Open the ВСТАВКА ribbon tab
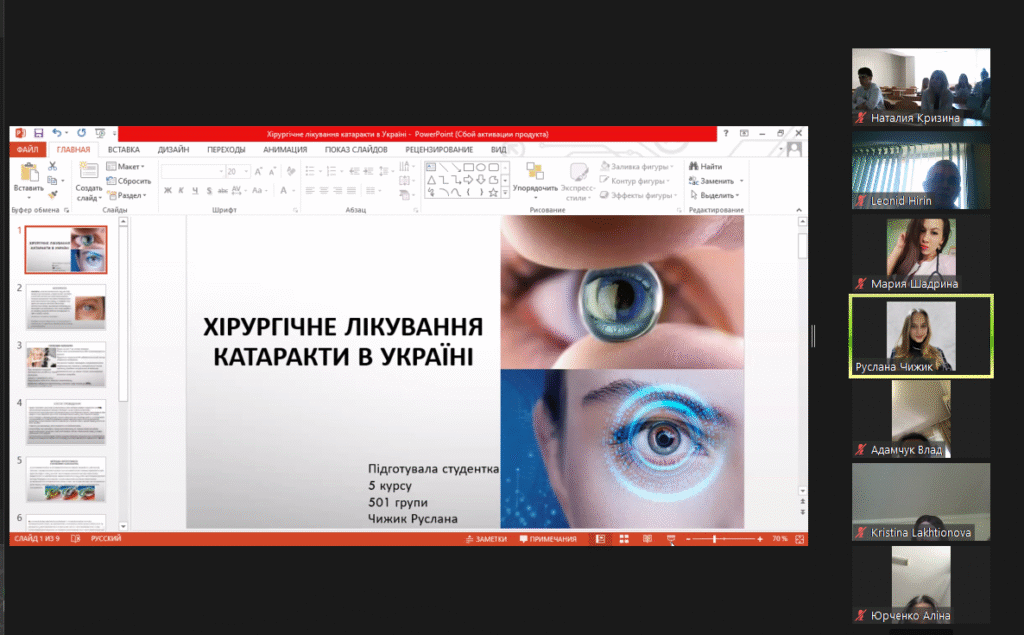 (x=124, y=150)
